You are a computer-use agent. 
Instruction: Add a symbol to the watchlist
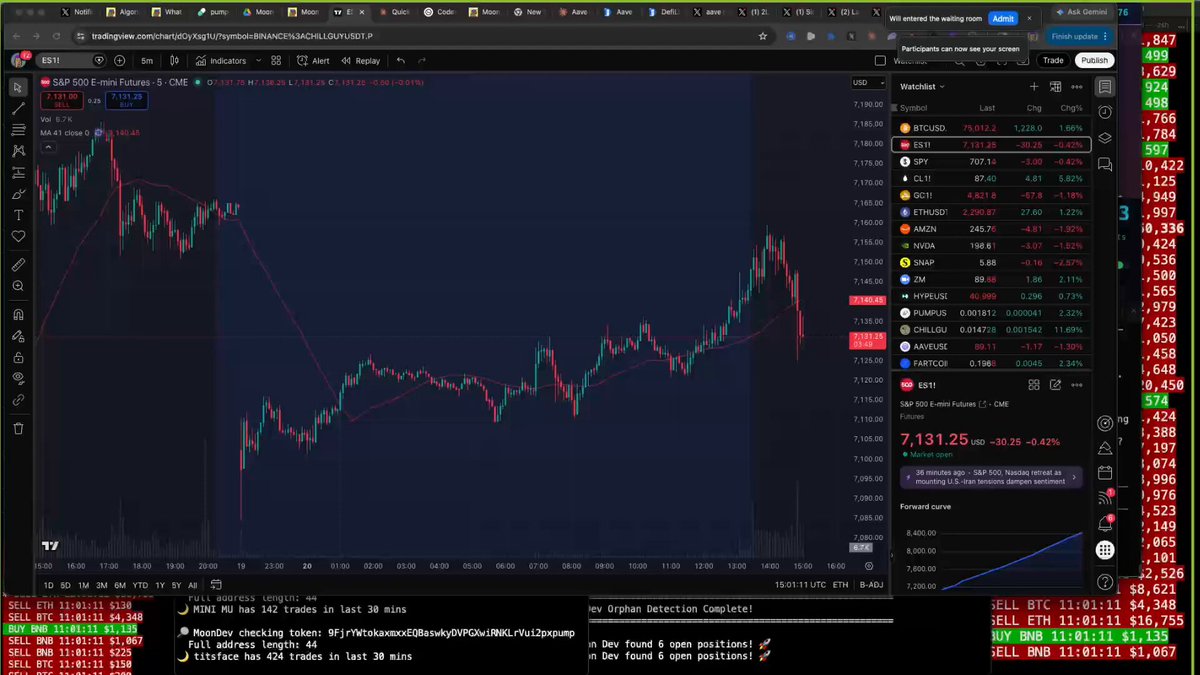pyautogui.click(x=1034, y=86)
